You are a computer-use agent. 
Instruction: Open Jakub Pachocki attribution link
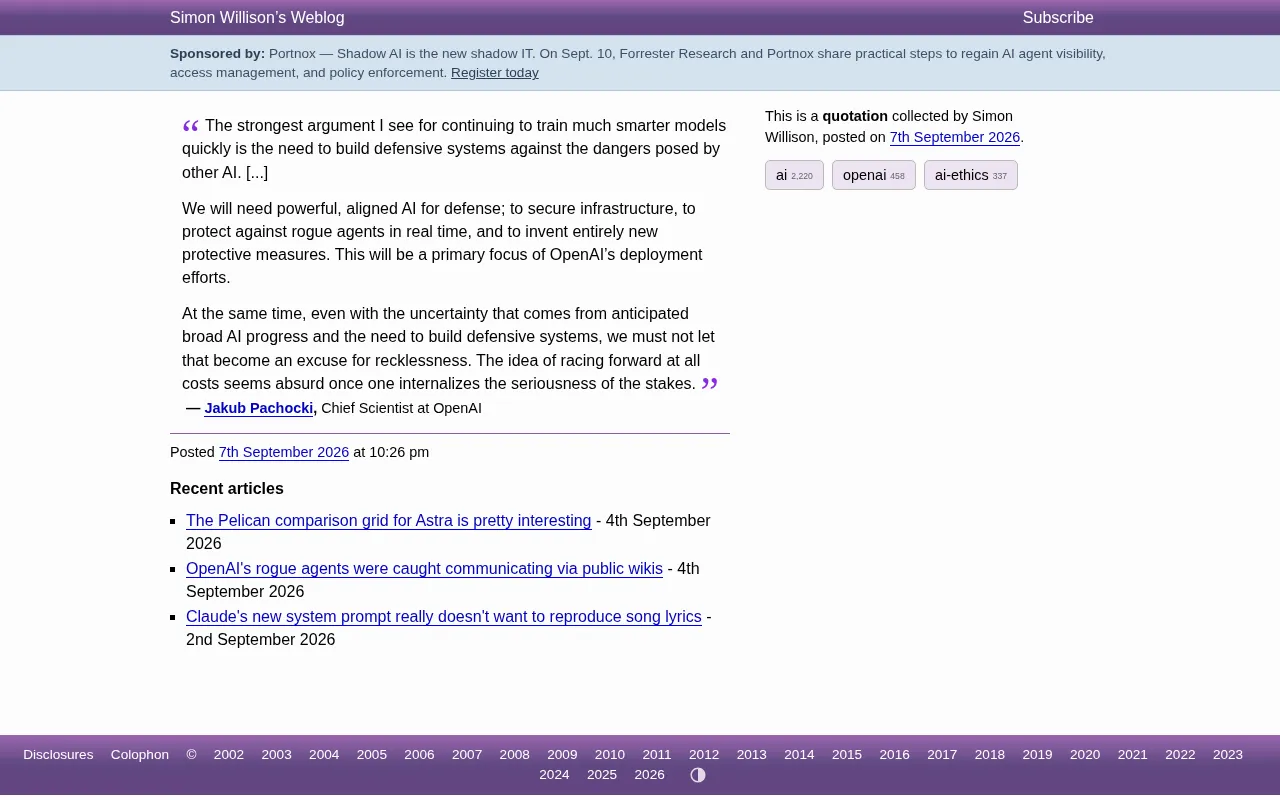point(259,408)
